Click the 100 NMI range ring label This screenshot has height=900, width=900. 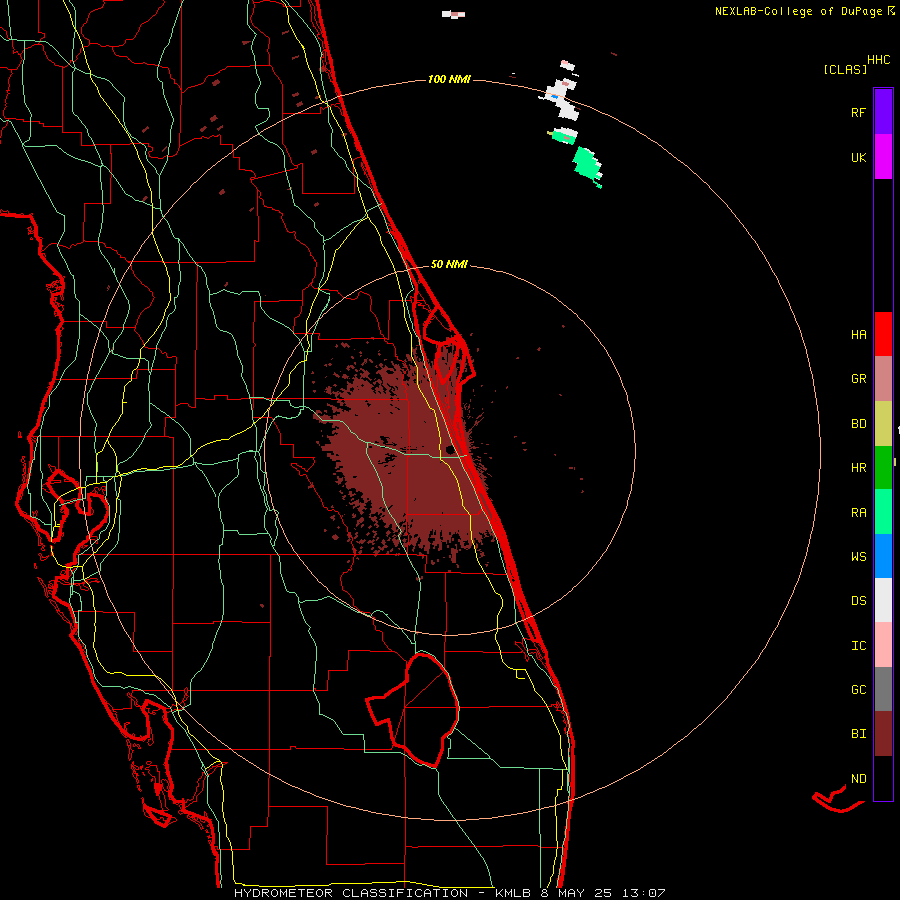[449, 79]
